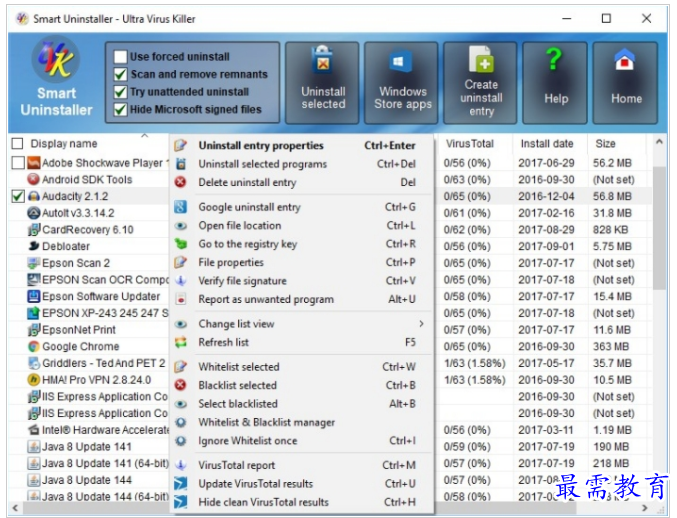Click the Ignore Whitelist once icon

coord(180,441)
